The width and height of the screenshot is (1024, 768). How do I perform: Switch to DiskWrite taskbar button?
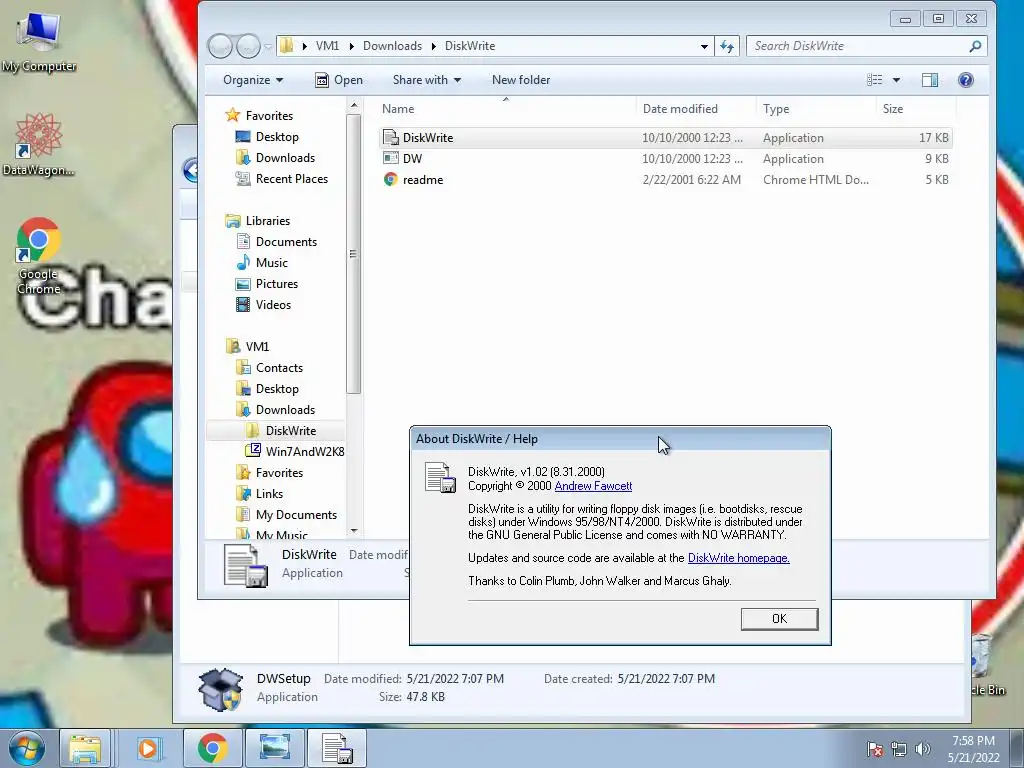point(338,748)
